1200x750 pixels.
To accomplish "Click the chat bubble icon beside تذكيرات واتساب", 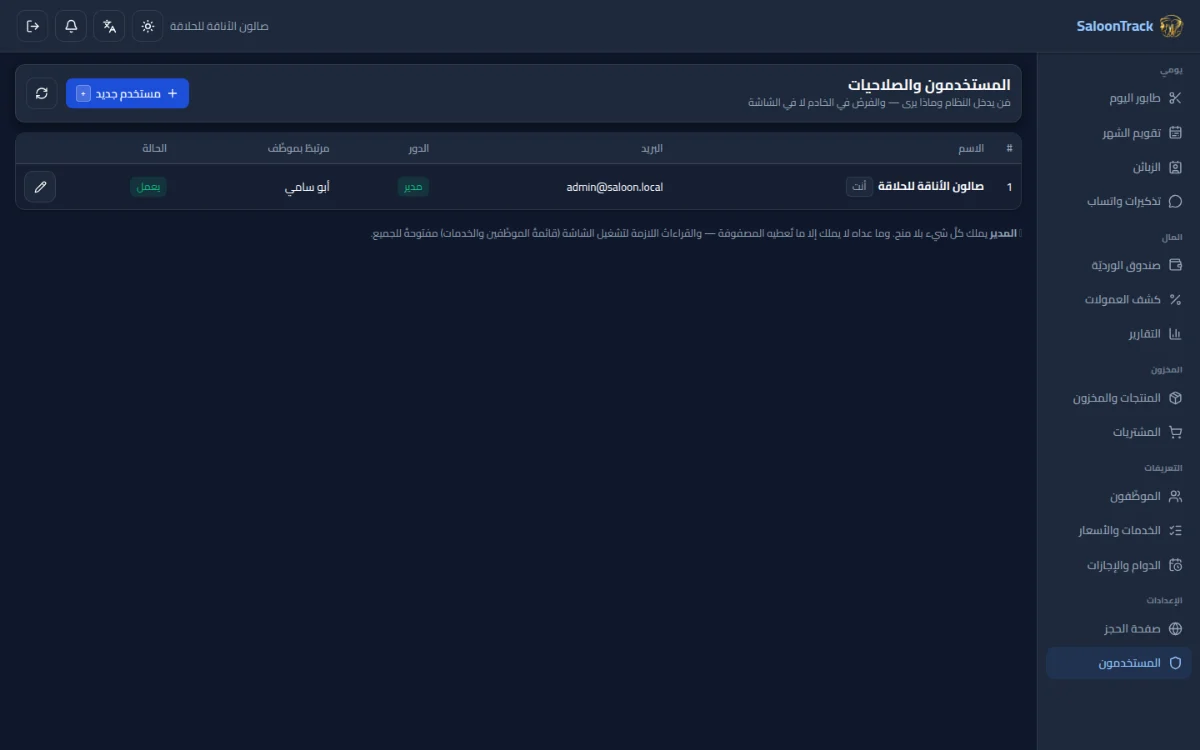I will [x=1175, y=201].
